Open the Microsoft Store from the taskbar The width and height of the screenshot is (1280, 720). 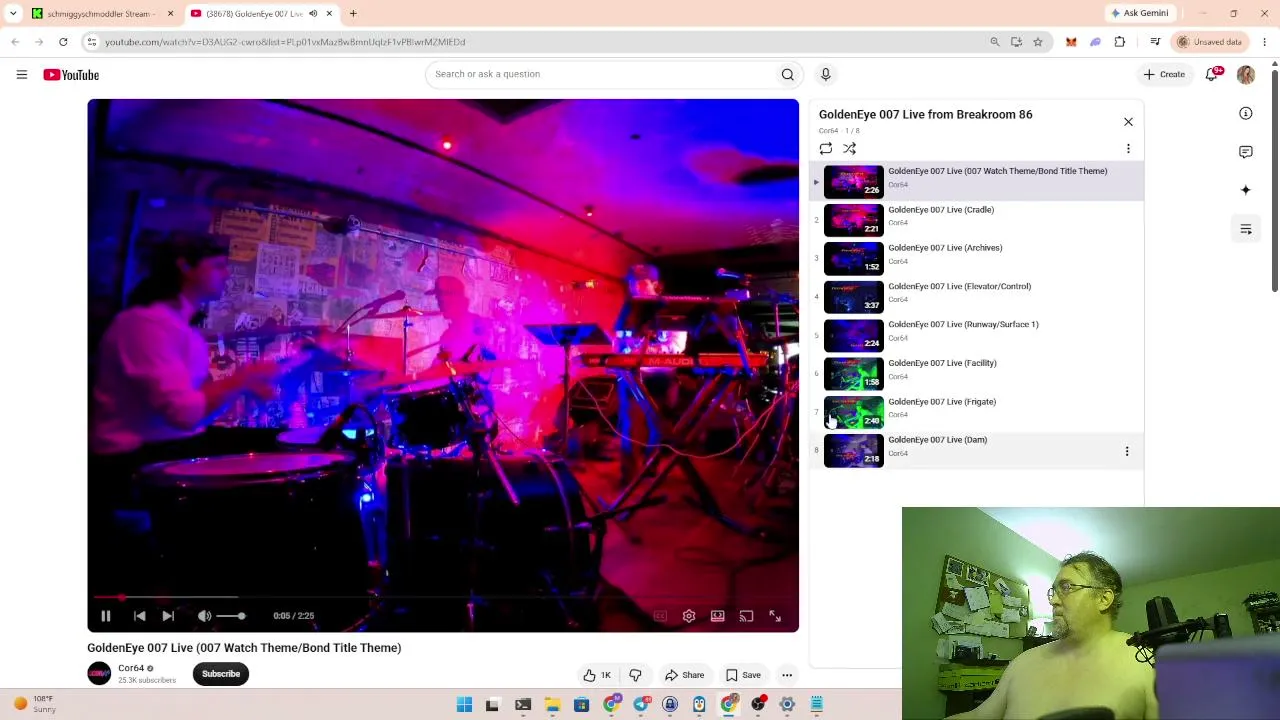(x=581, y=705)
